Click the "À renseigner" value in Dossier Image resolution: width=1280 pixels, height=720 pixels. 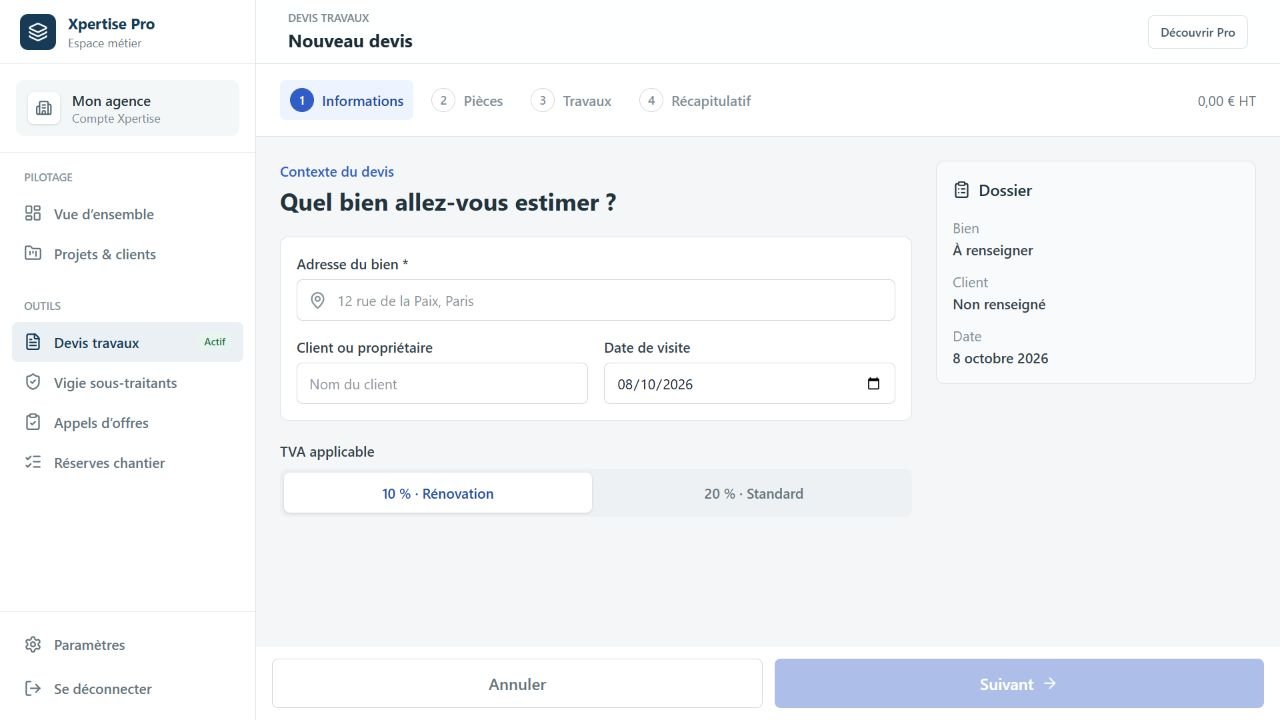(993, 250)
